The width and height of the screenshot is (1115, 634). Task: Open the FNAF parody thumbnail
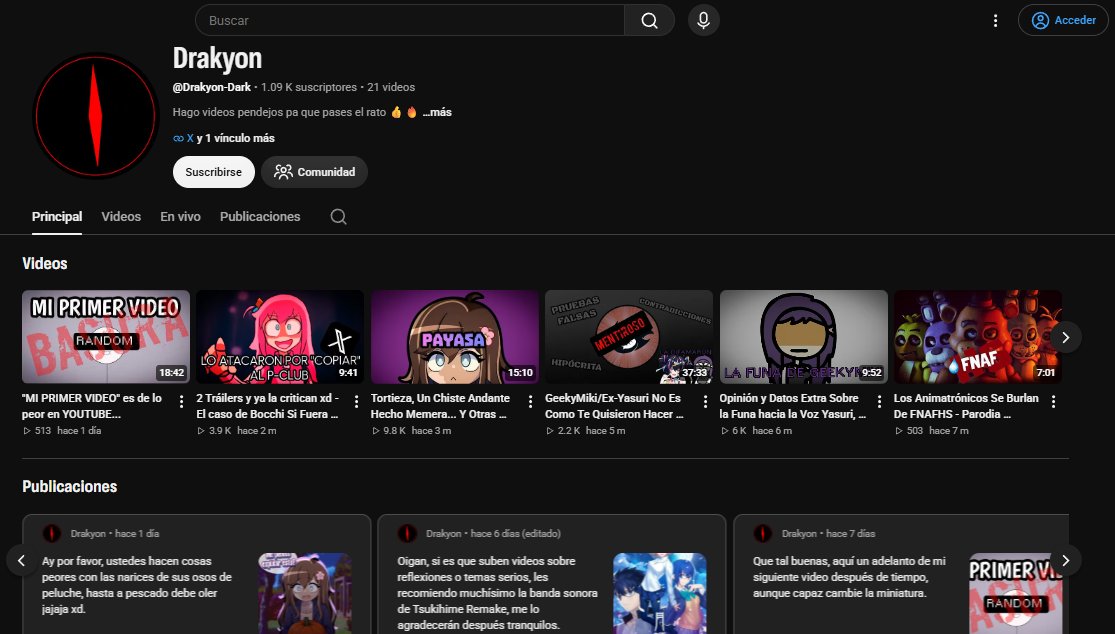pyautogui.click(x=978, y=337)
